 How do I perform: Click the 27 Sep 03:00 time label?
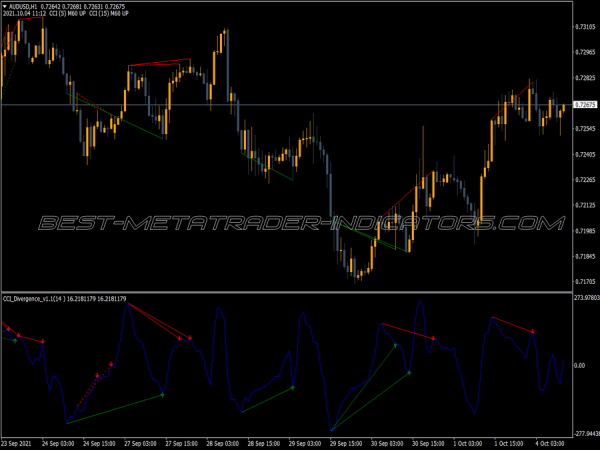tap(140, 443)
